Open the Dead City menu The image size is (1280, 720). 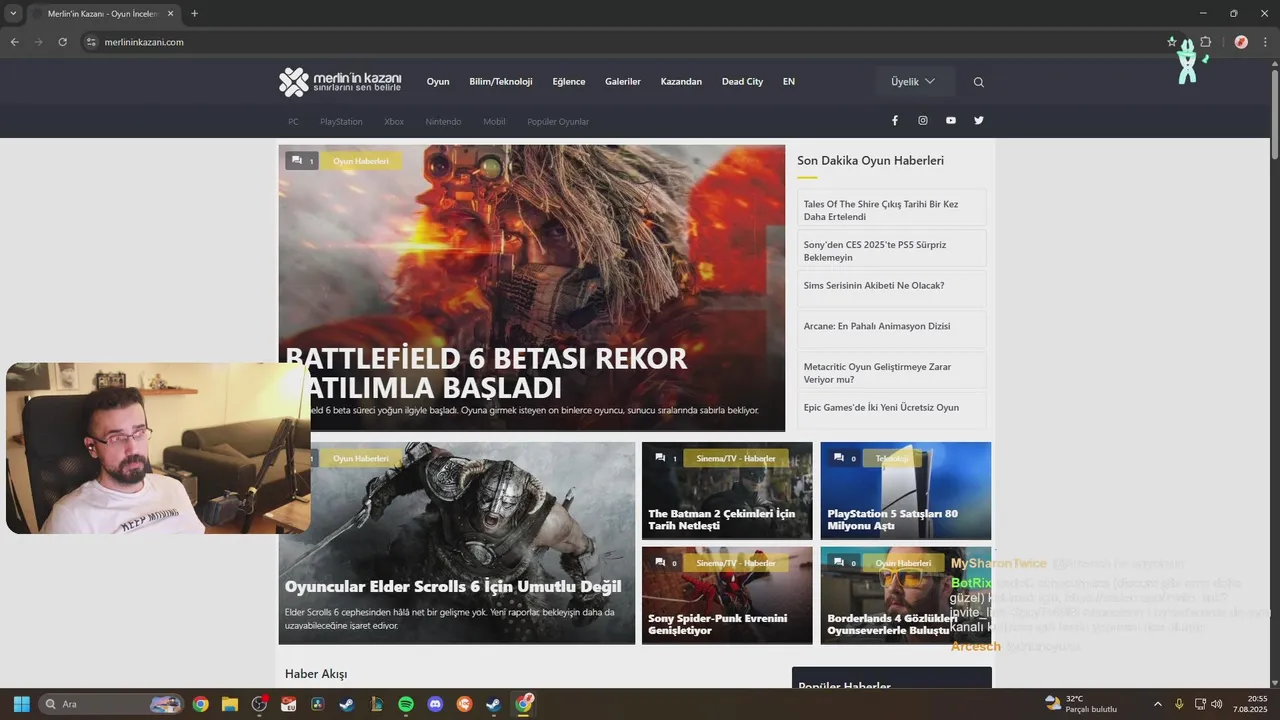[742, 82]
